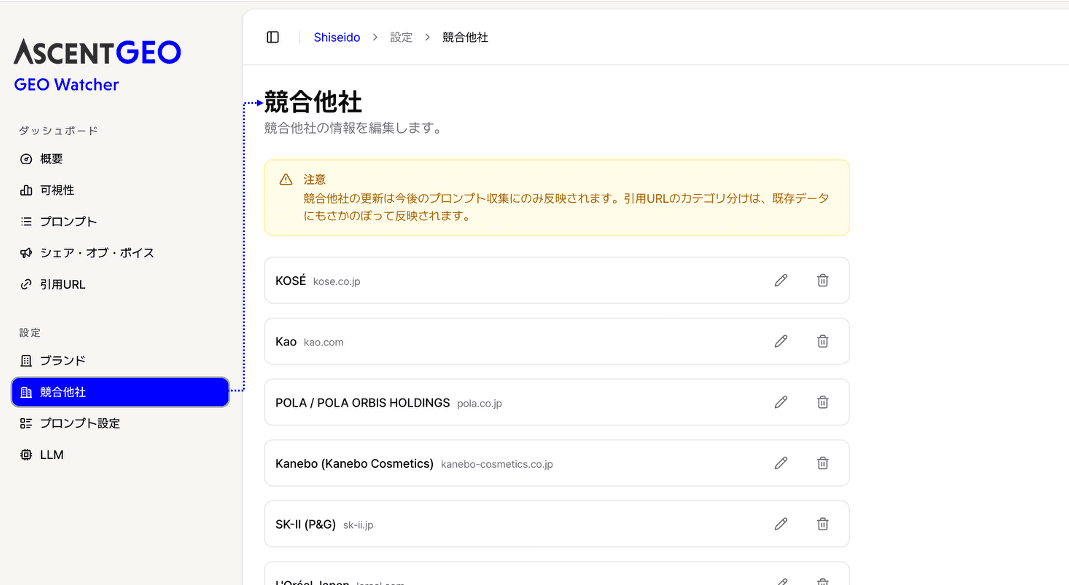Open シェア・オブ・ボイス page
Image resolution: width=1069 pixels, height=585 pixels.
coord(120,253)
